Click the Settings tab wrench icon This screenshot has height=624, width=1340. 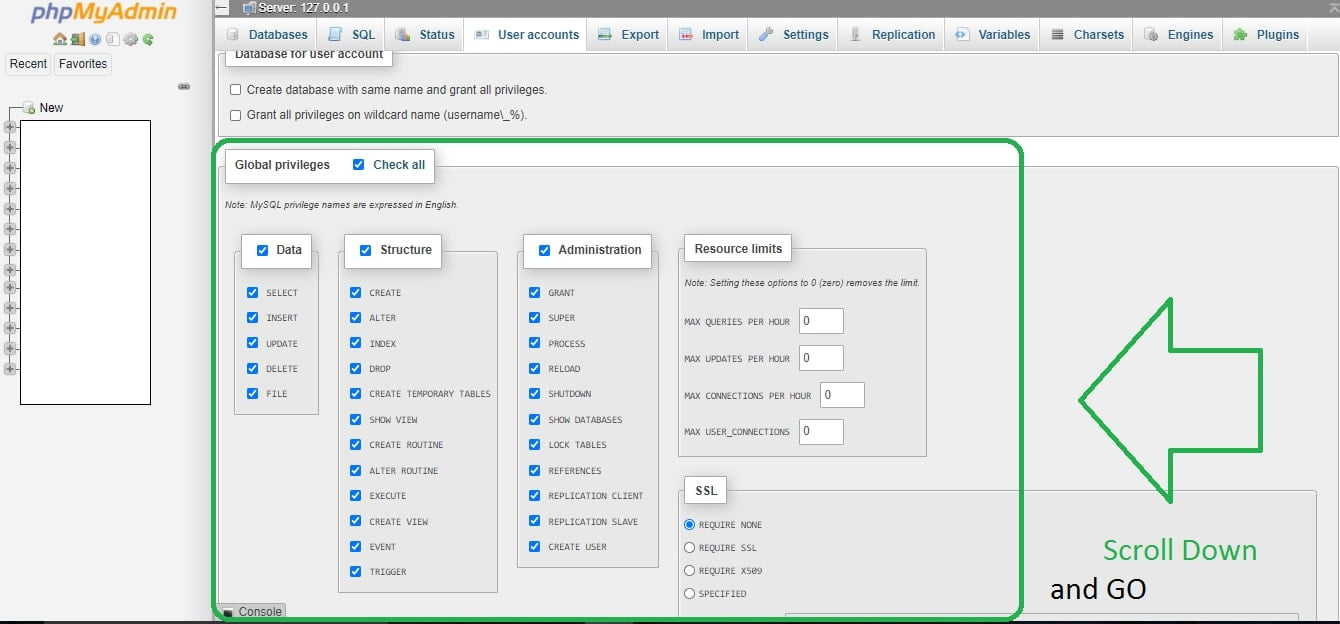pyautogui.click(x=766, y=34)
